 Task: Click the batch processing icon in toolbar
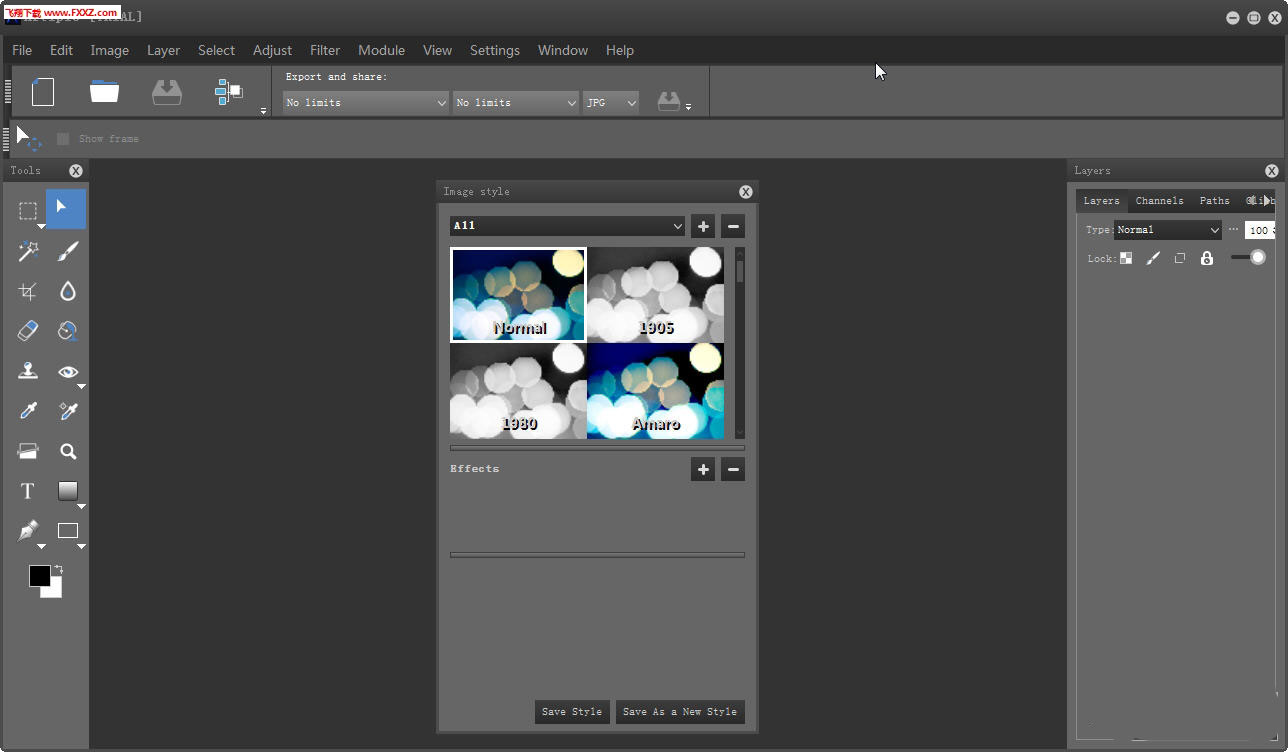(x=229, y=92)
